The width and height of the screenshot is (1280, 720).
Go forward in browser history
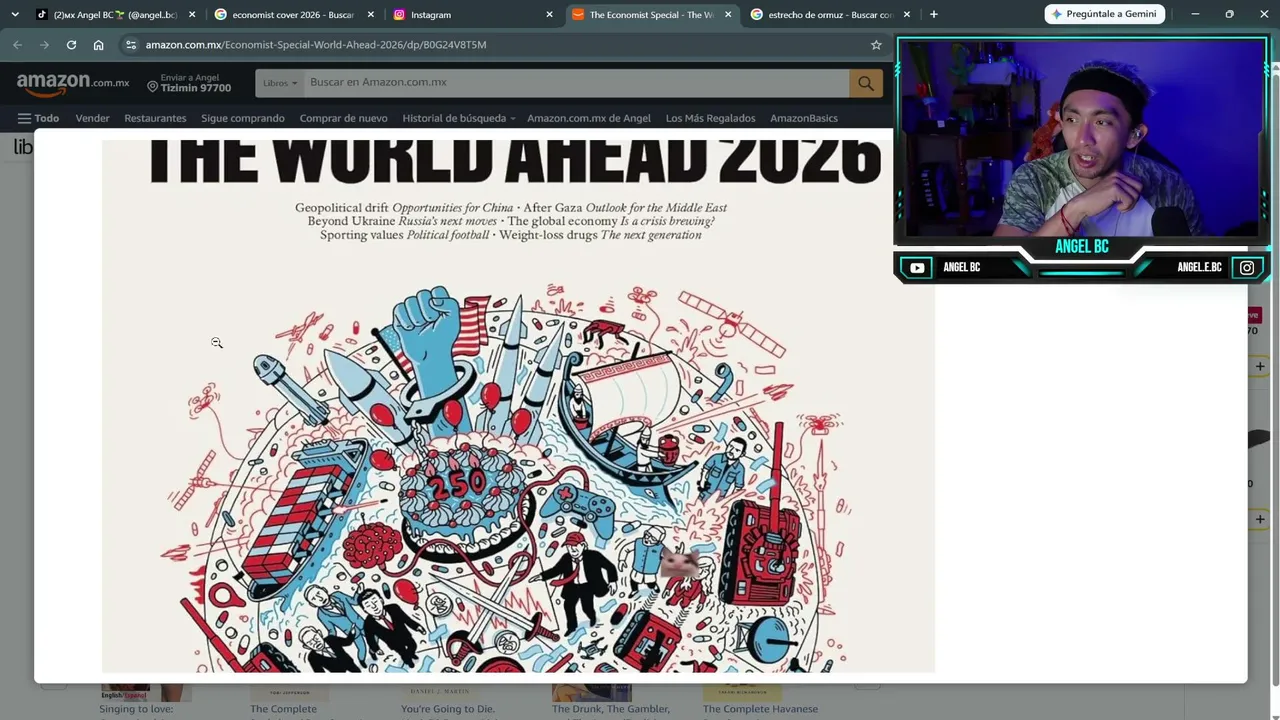point(44,45)
